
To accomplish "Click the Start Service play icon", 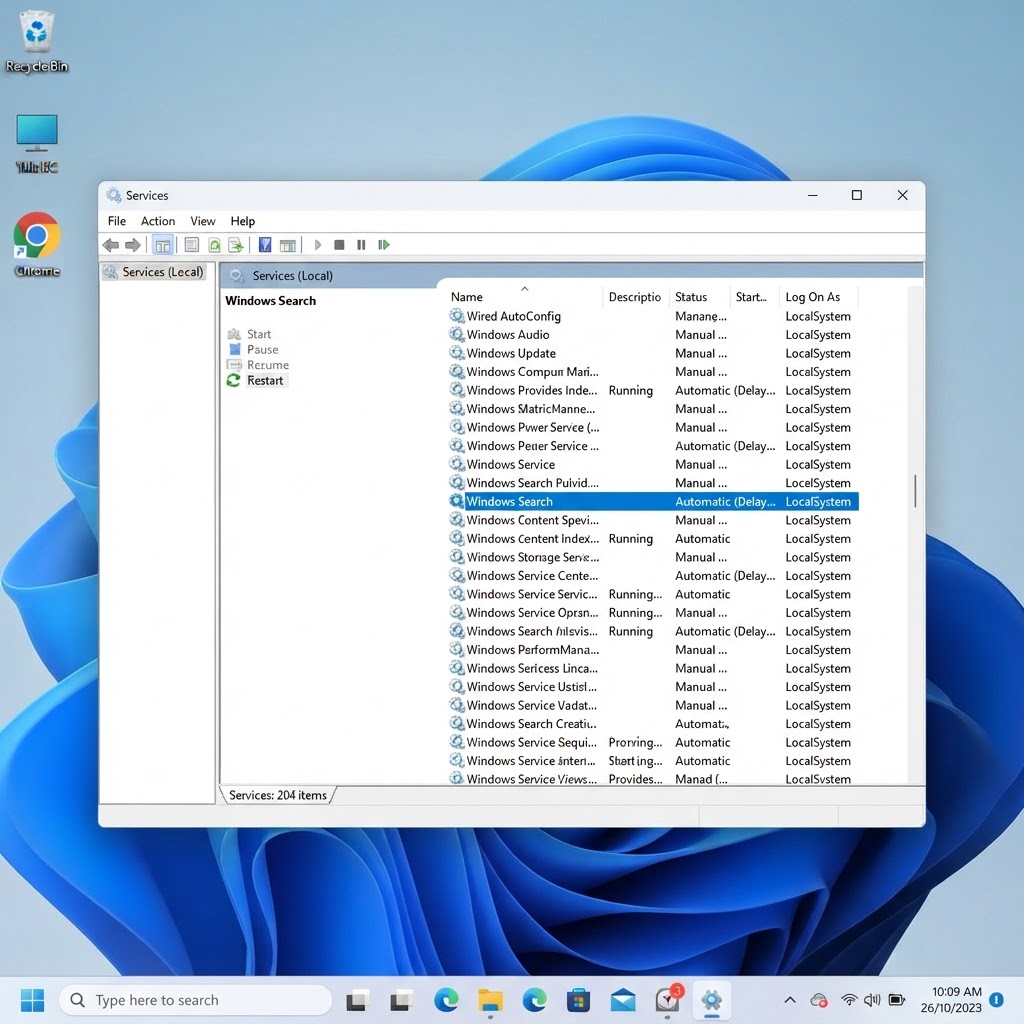I will click(x=318, y=245).
